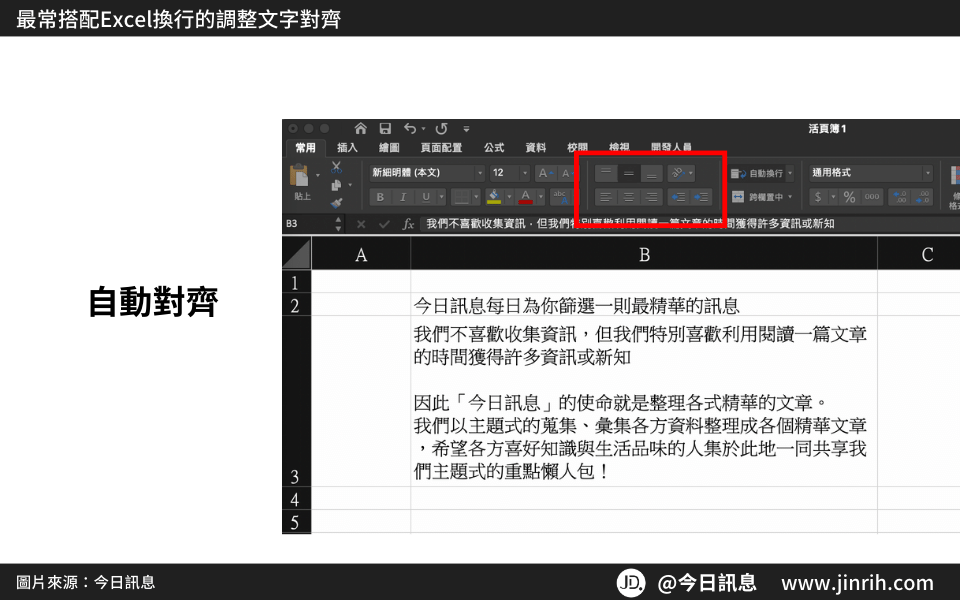Toggle center text horizontally

(x=629, y=197)
